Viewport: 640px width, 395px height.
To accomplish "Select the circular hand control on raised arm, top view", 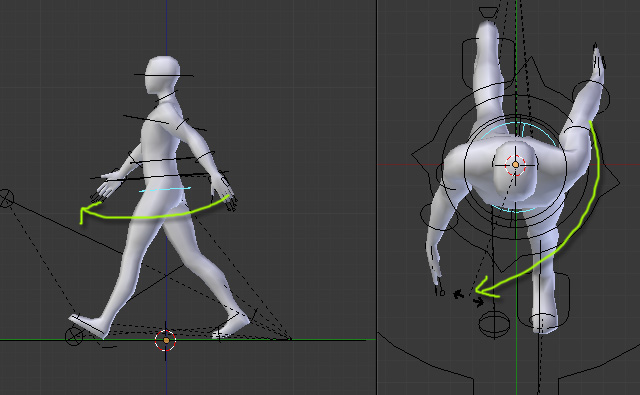I will pos(591,98).
